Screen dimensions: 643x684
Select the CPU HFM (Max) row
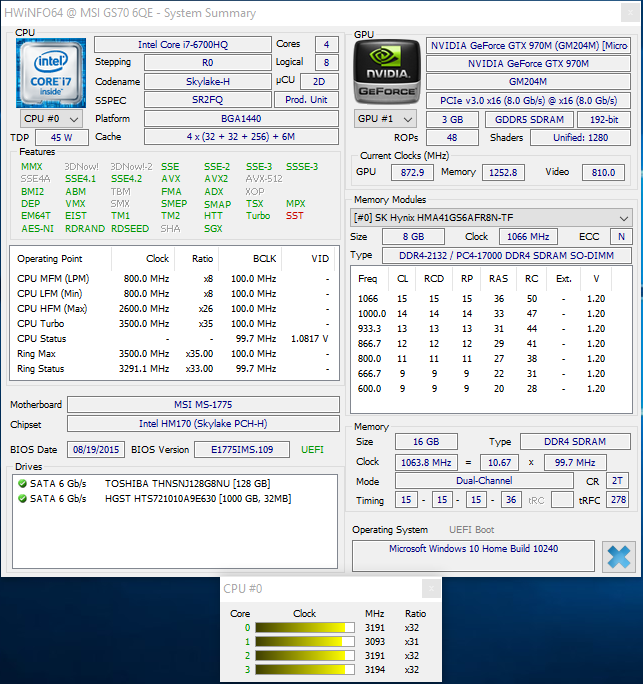click(x=173, y=308)
